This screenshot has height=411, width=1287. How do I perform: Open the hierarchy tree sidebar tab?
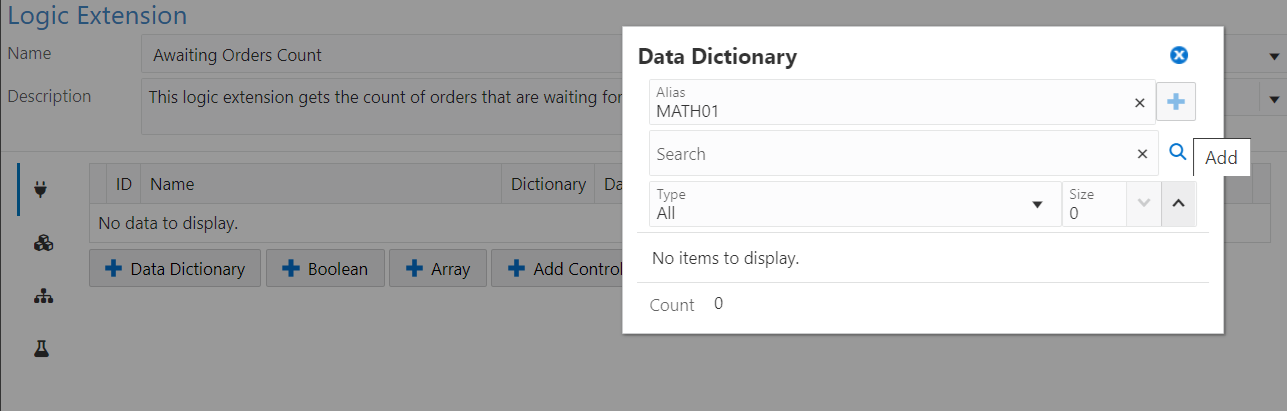point(42,297)
